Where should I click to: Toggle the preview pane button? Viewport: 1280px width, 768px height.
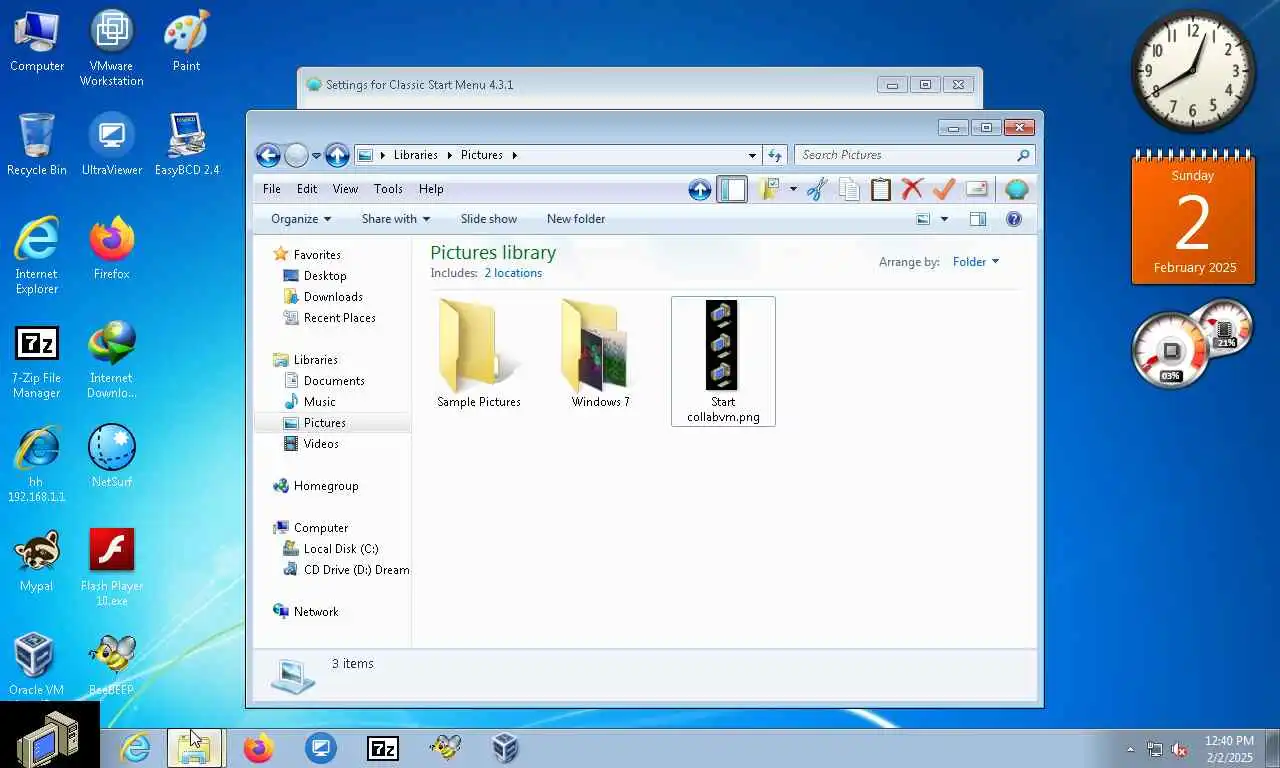978,219
